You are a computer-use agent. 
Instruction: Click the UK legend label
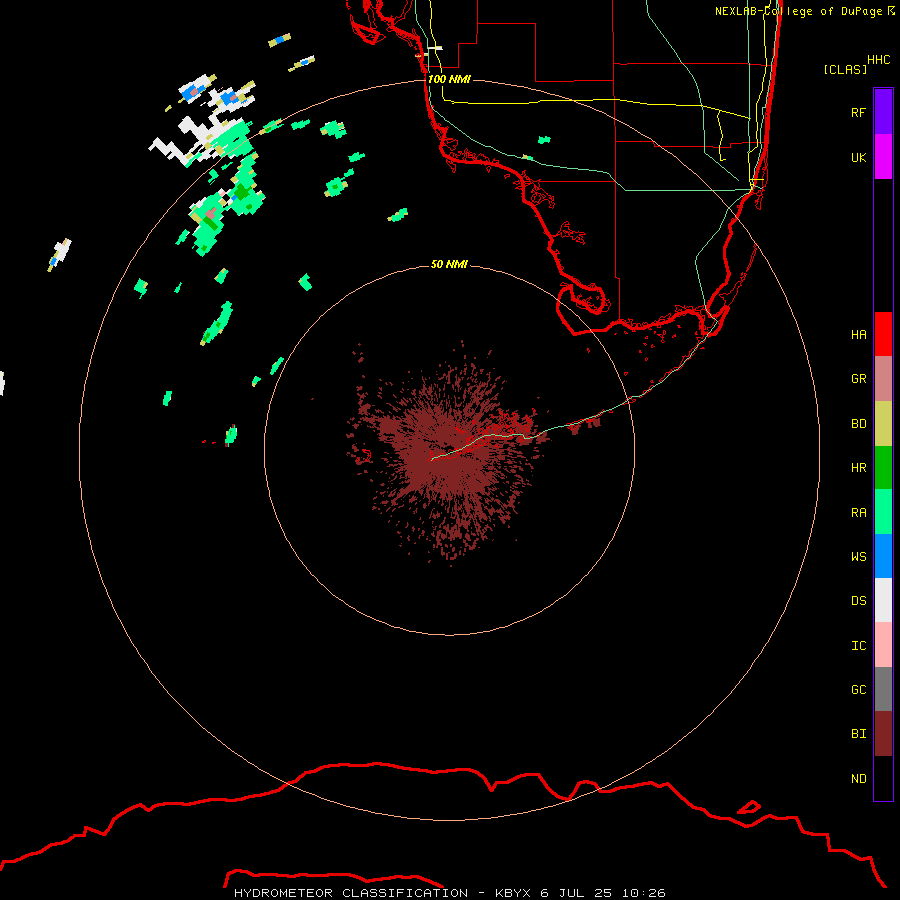pyautogui.click(x=858, y=157)
